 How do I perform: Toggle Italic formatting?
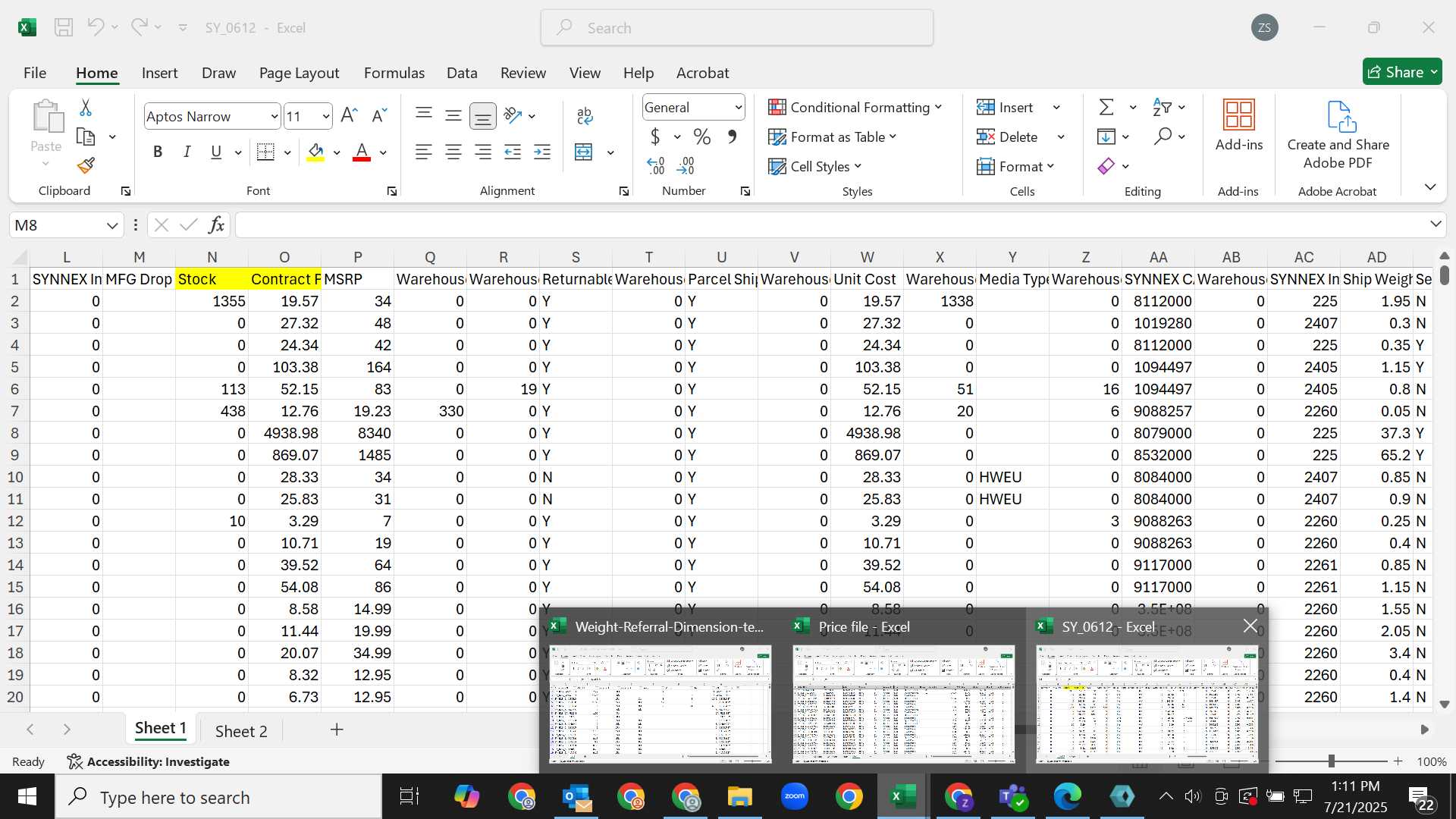(187, 152)
